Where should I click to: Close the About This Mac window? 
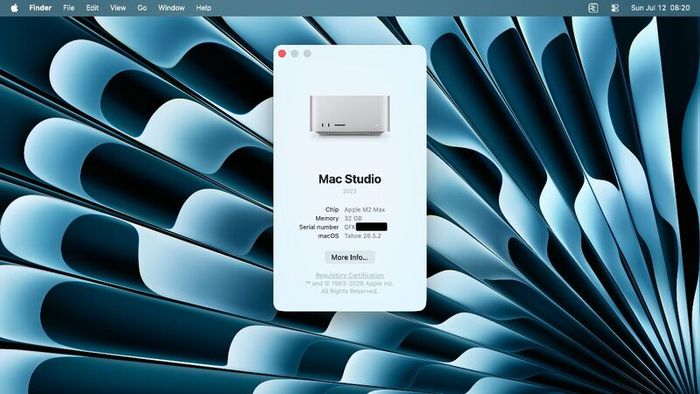point(282,54)
